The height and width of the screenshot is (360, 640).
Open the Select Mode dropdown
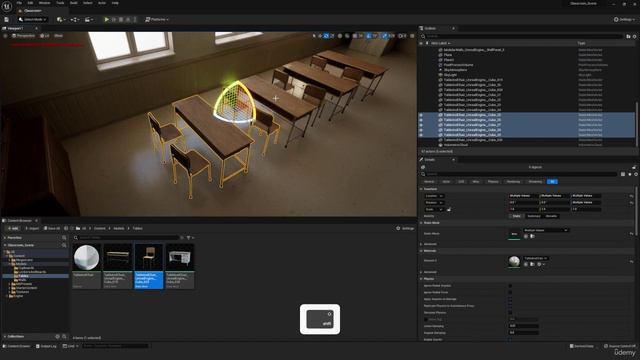click(33, 19)
